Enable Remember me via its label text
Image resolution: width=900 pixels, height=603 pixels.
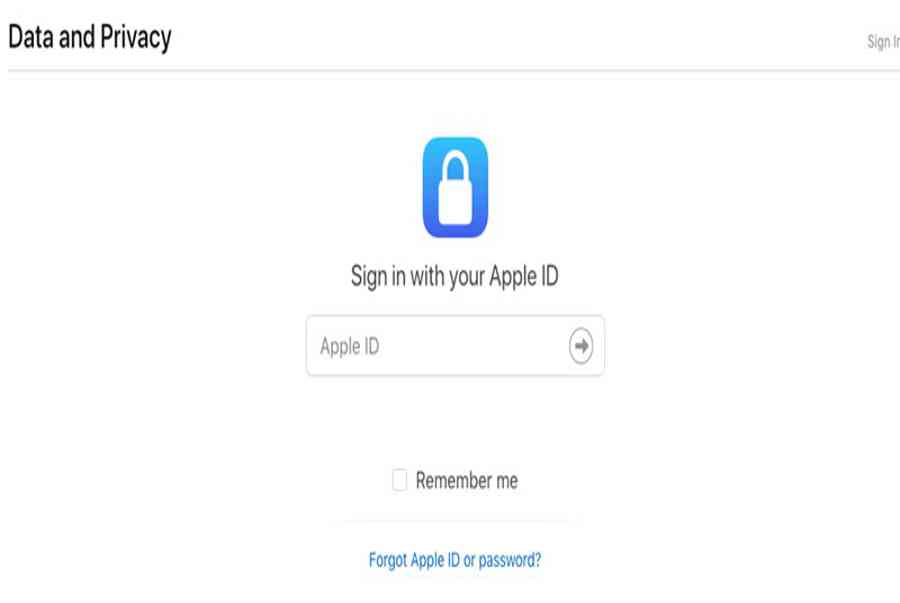coord(467,480)
